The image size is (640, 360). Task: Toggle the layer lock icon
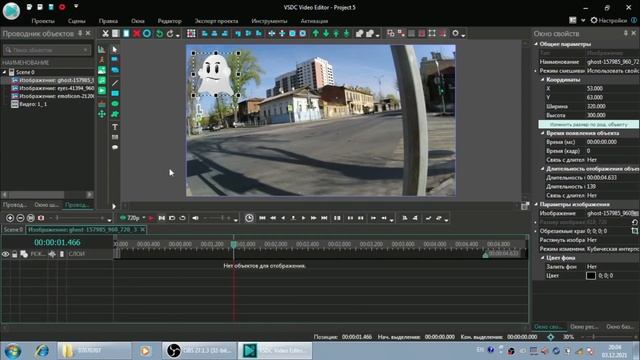coord(15,254)
